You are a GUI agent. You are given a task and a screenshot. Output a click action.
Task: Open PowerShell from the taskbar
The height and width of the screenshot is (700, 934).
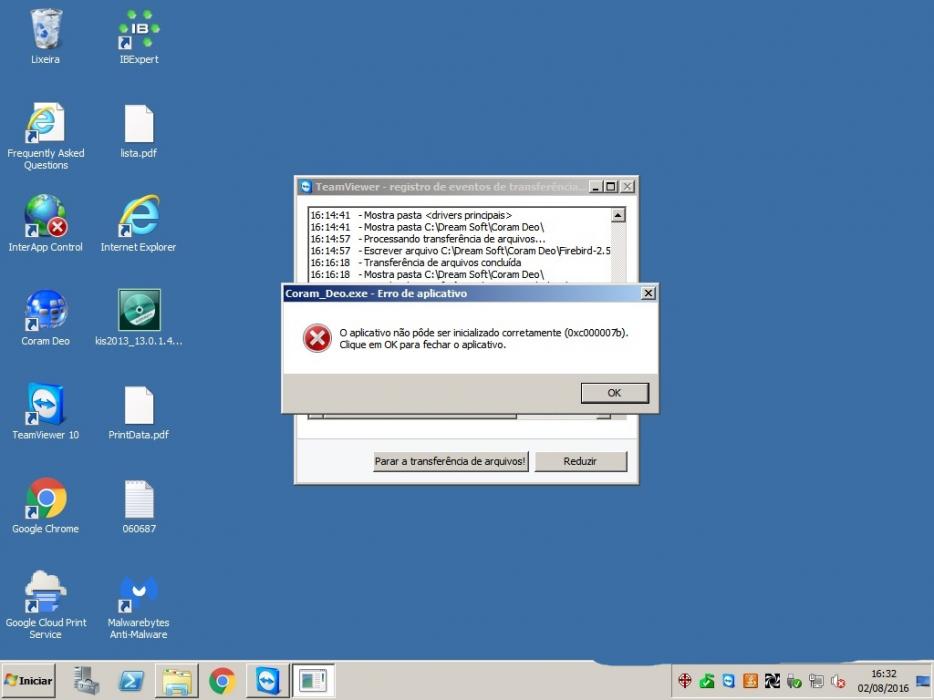pyautogui.click(x=131, y=680)
